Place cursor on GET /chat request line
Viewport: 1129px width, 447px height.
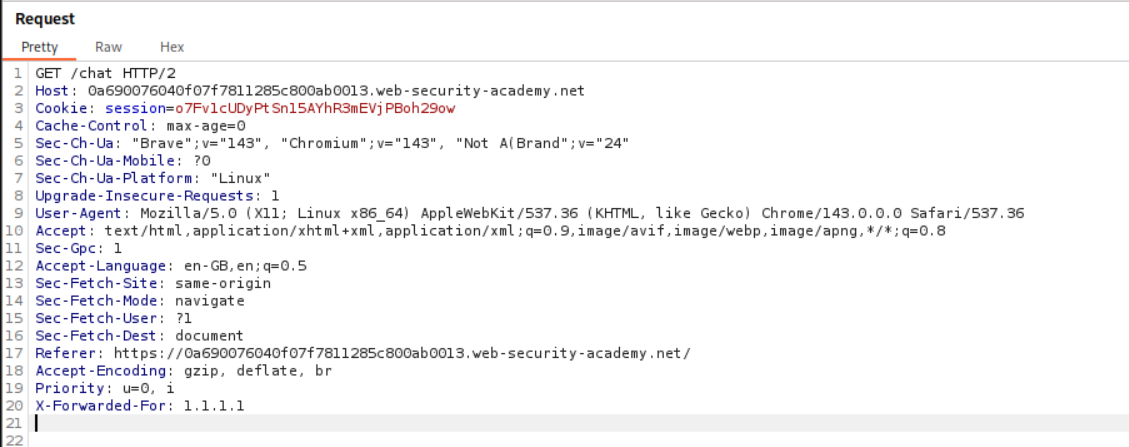[x=92, y=74]
